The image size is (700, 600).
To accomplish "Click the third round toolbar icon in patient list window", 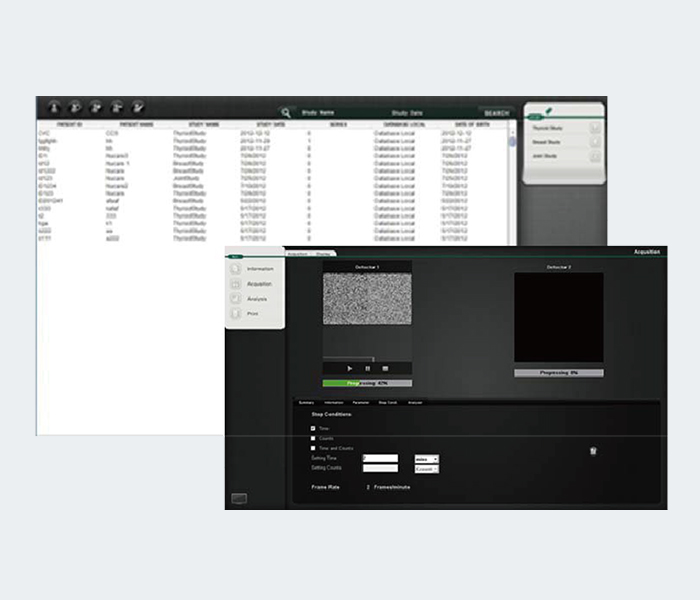I will [x=96, y=107].
